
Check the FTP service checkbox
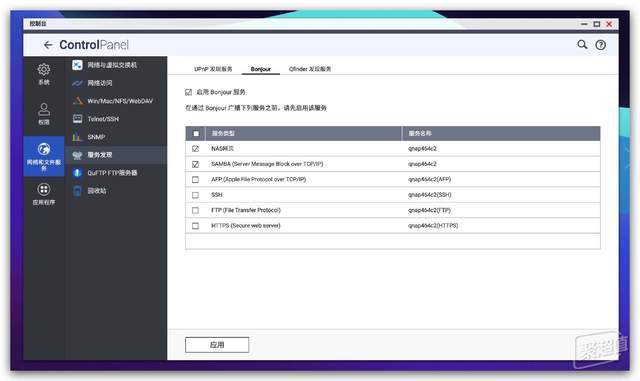coord(196,210)
